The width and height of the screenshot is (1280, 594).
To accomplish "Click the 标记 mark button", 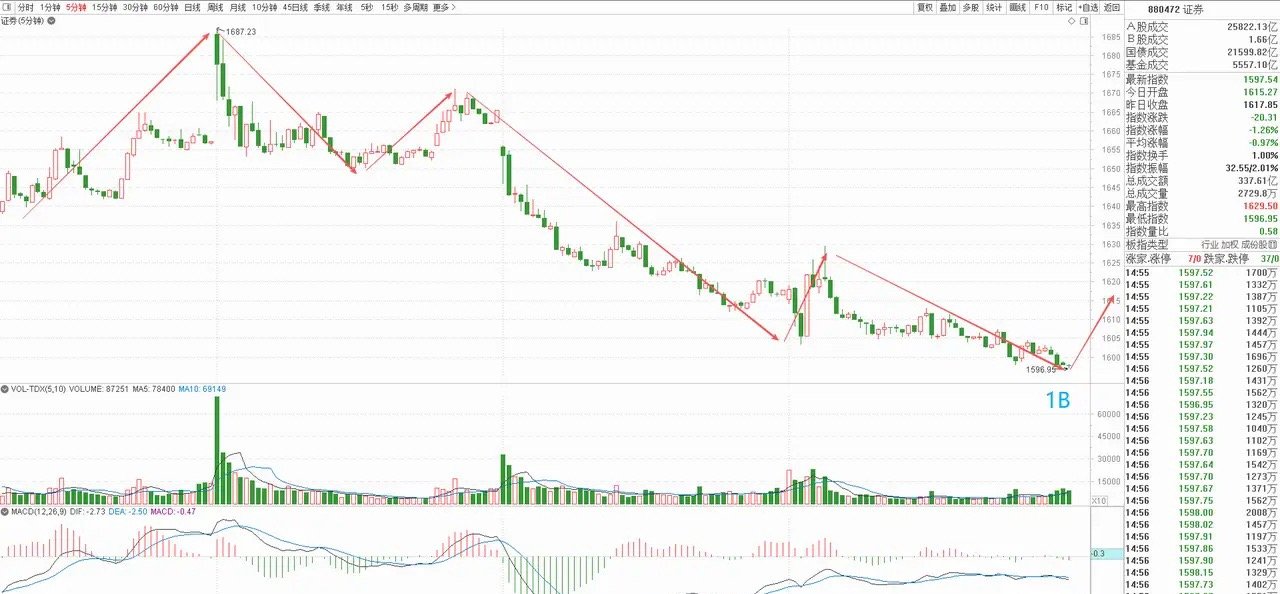I will tap(1064, 7).
